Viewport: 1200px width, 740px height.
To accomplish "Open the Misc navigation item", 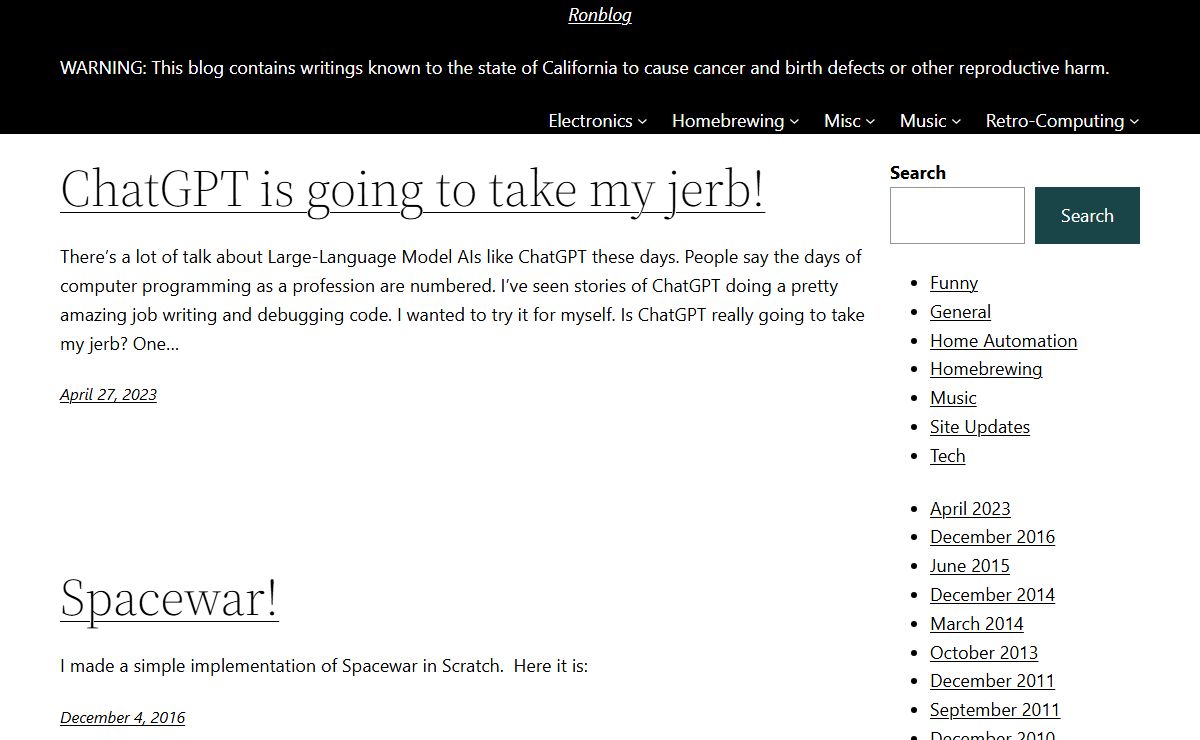I will [842, 121].
